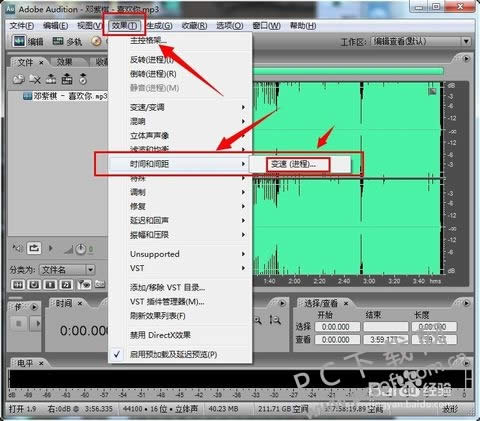Toggle 启用预加载及延迟预览(P) checked item

click(180, 354)
